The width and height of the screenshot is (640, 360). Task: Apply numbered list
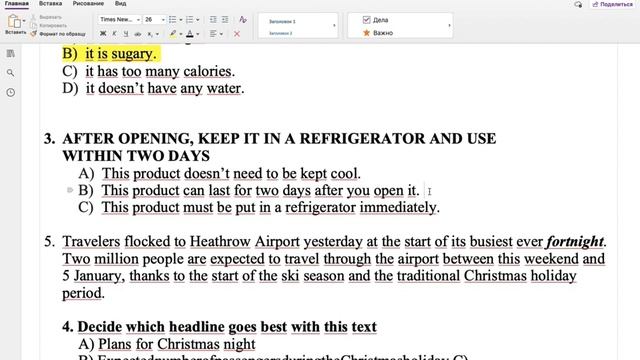tap(189, 20)
